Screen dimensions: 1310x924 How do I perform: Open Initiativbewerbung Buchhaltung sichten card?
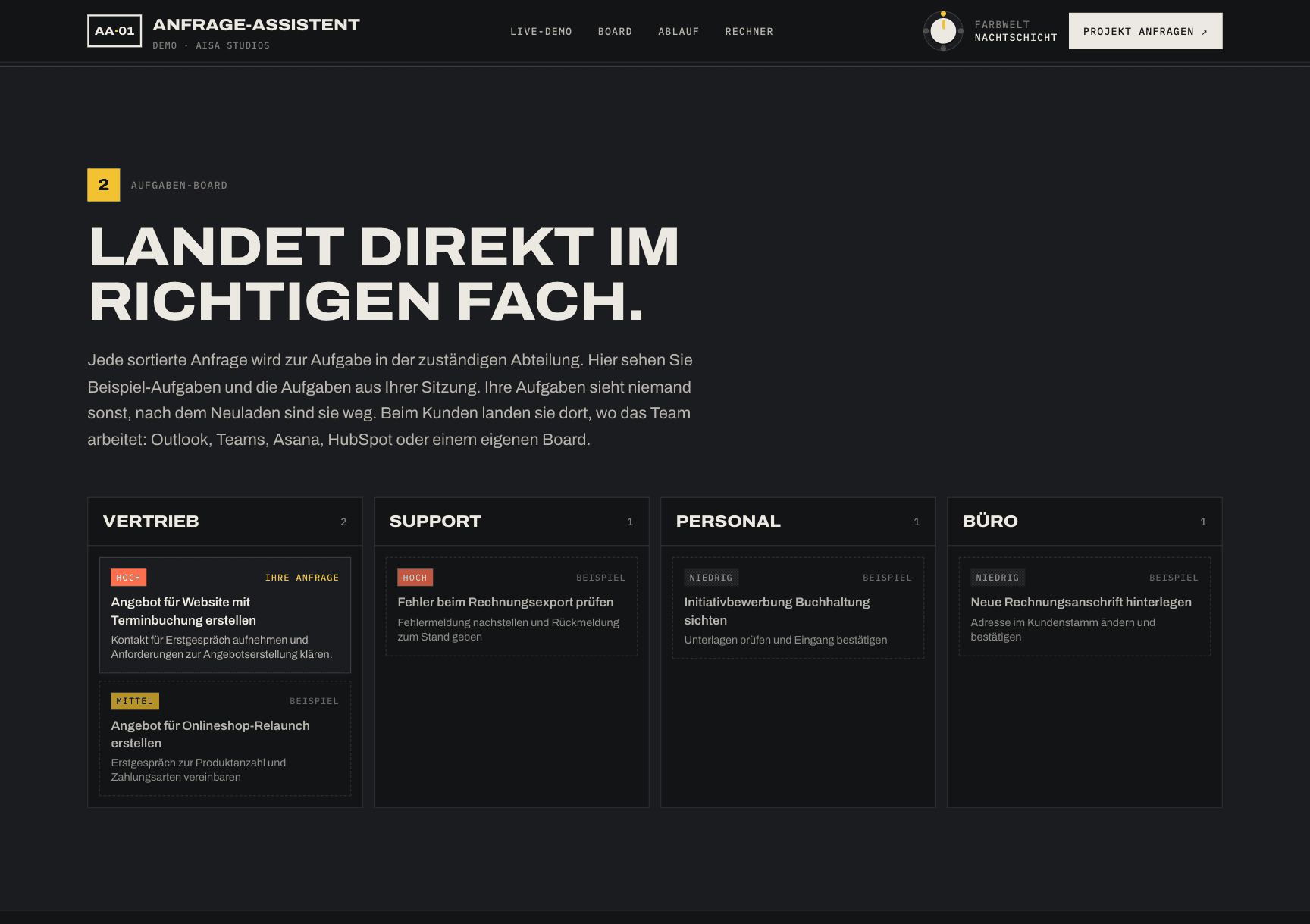coord(798,608)
